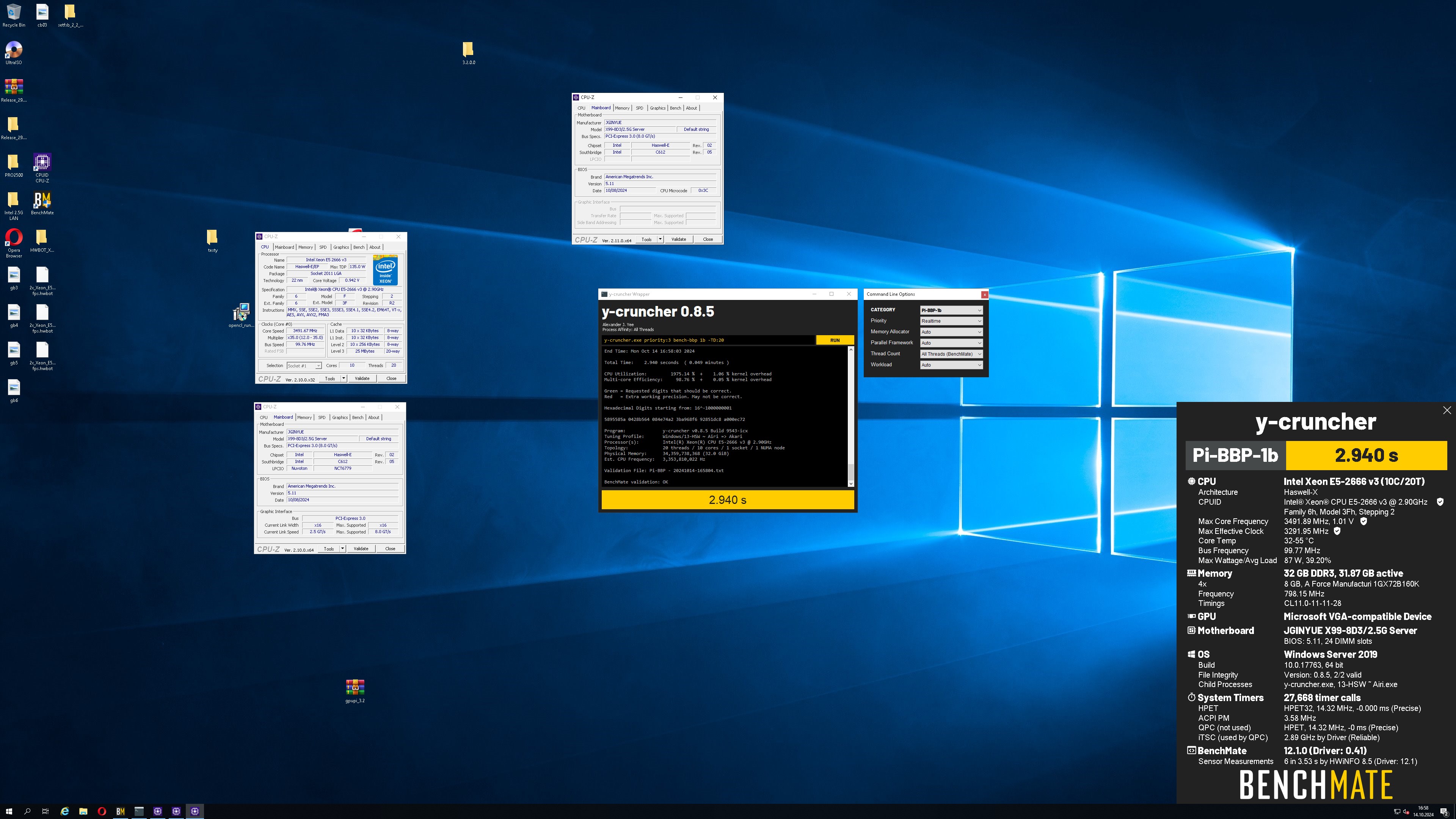Open CPU tab in CPU-Z 2.10.0.x64 window
The height and width of the screenshot is (819, 1456).
(264, 418)
